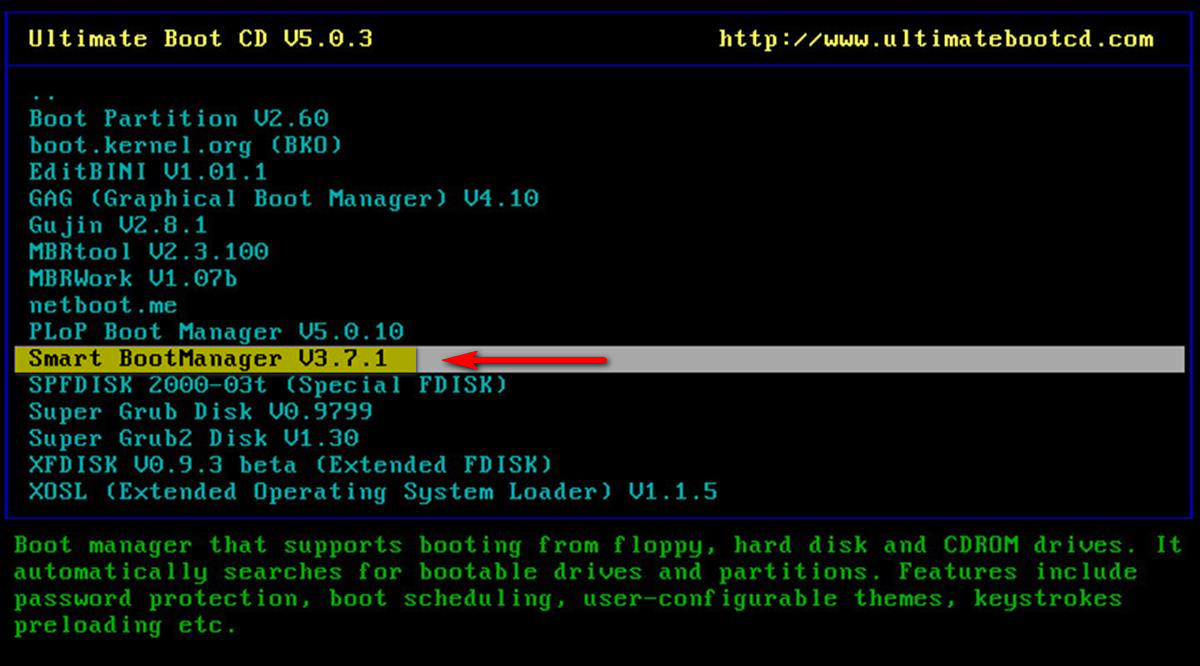Click the green boot manager description text

coord(598,586)
